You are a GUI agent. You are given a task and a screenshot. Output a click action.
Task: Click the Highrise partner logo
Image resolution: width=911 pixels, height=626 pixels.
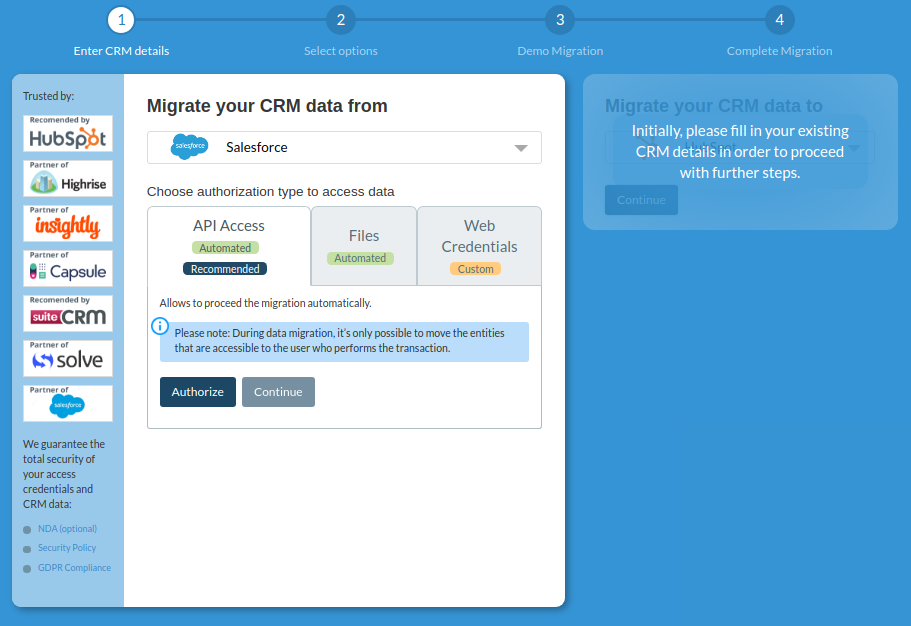pos(68,178)
